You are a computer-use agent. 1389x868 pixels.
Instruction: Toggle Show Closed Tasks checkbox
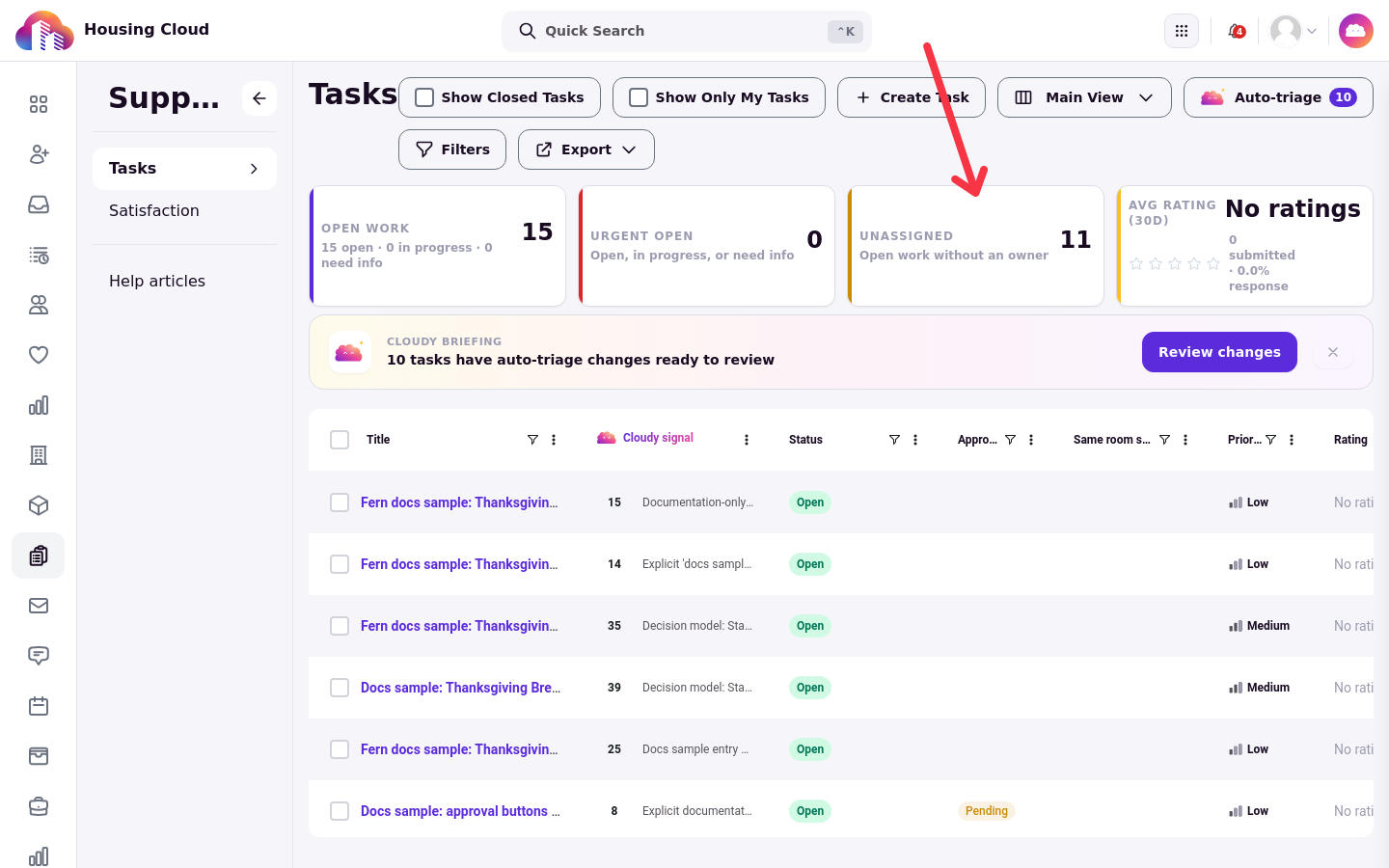[x=424, y=97]
